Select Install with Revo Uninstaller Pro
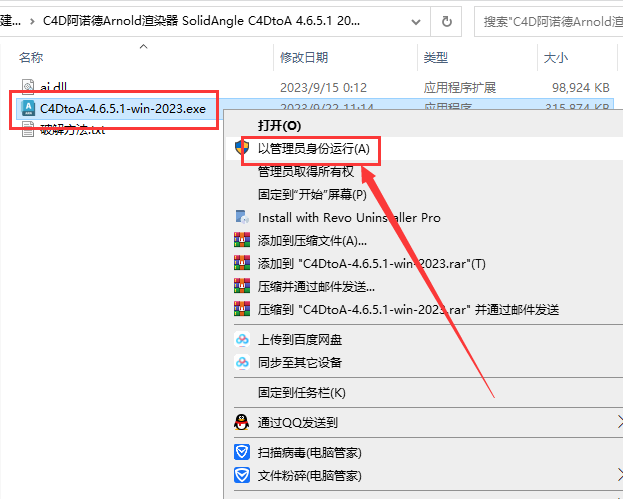Screen dimensions: 623x499 pyautogui.click(x=349, y=218)
